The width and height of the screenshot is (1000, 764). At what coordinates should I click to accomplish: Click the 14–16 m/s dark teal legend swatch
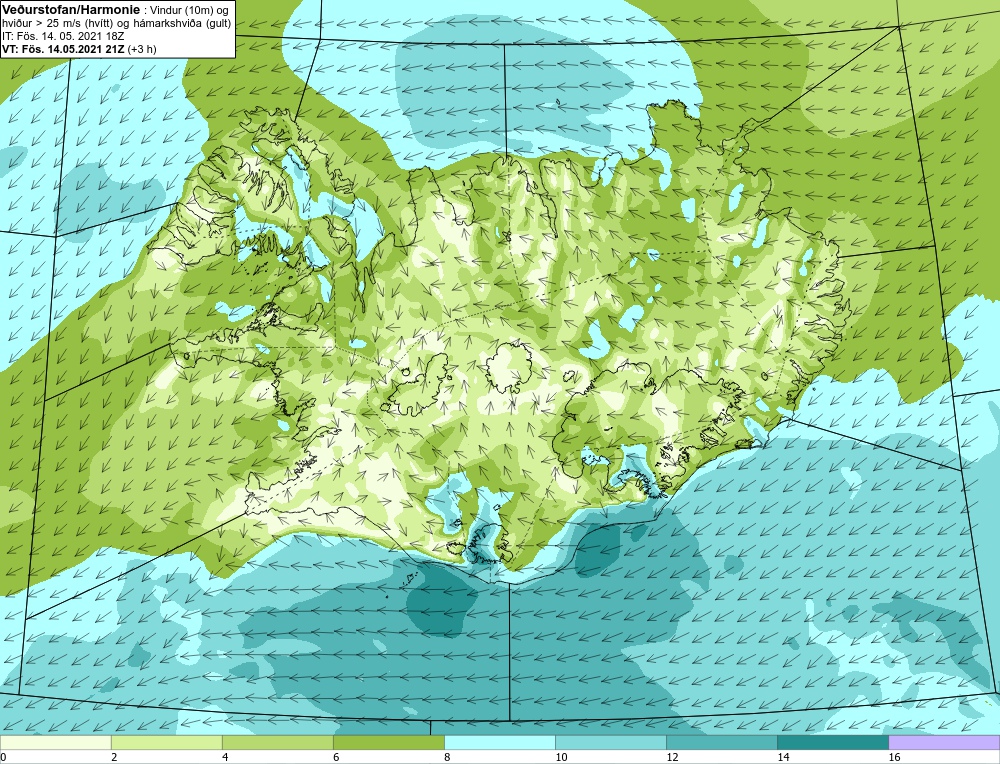coord(833,742)
